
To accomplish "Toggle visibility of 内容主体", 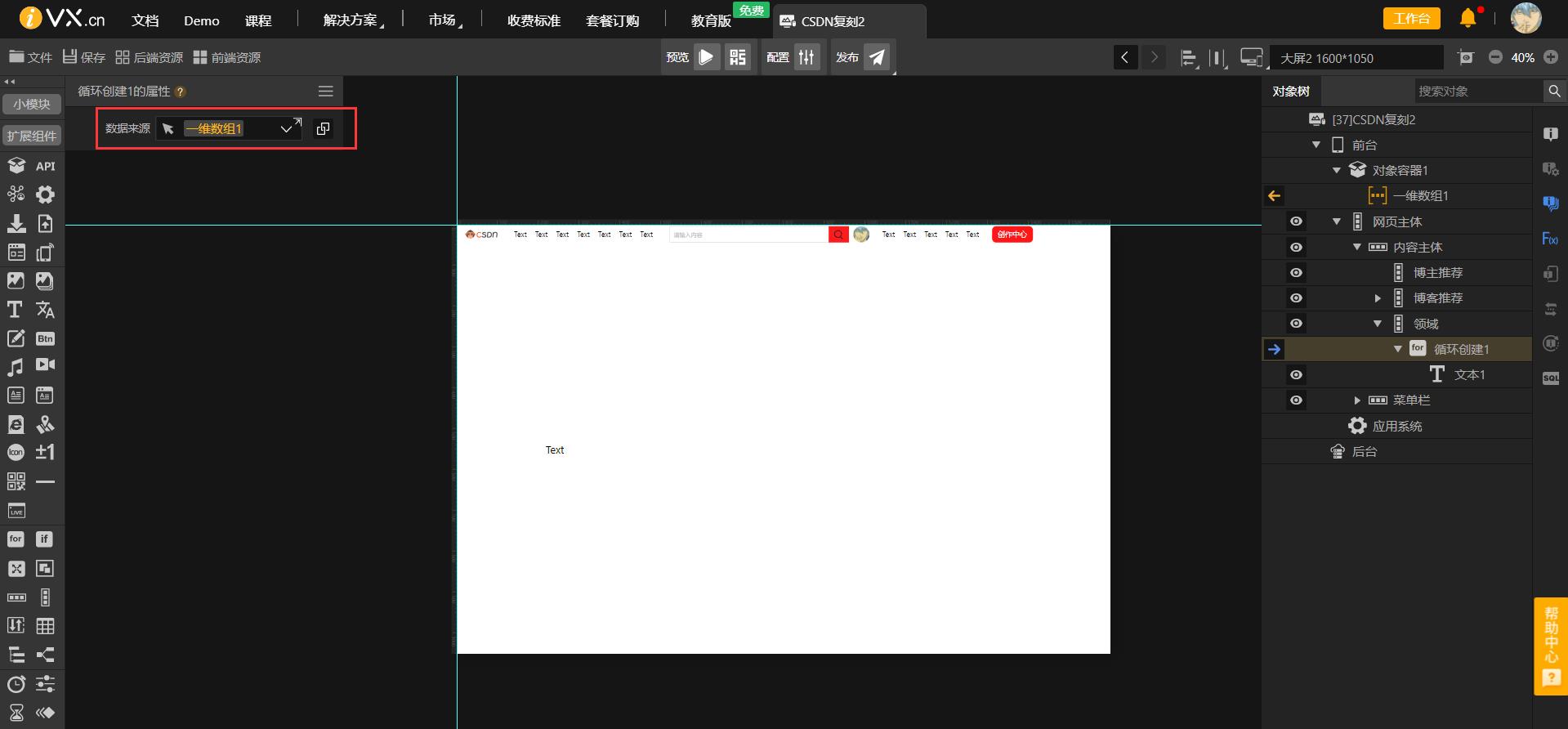I will point(1296,247).
